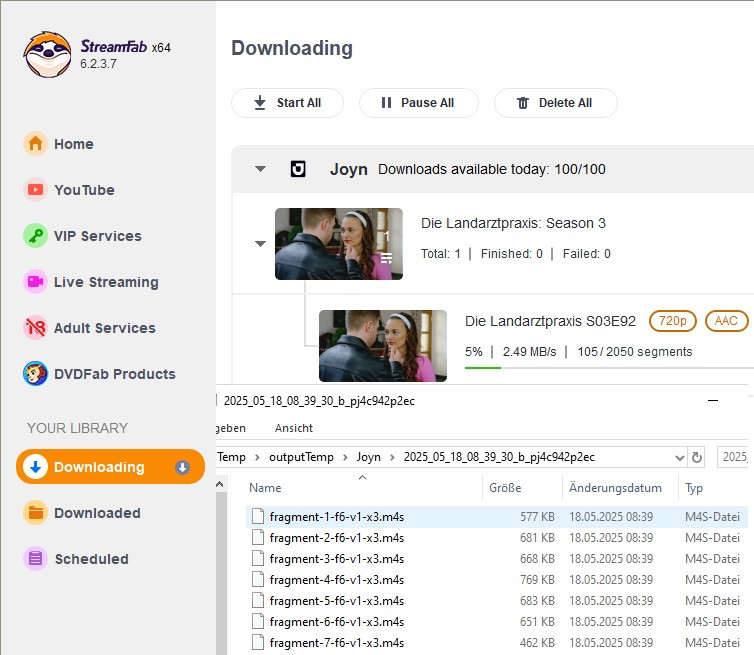Collapse the Joyn downloads group
This screenshot has width=754, height=655.
click(x=260, y=169)
